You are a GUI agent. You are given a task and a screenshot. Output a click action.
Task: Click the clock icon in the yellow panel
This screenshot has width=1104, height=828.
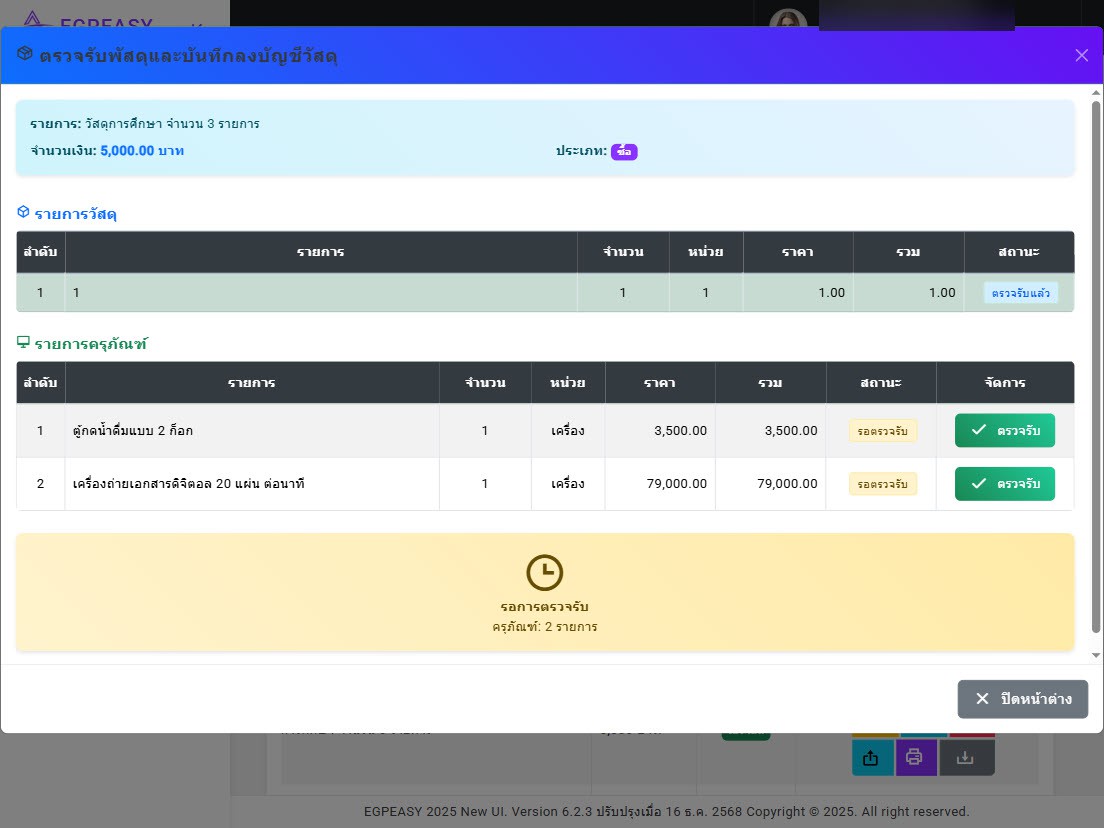pos(545,573)
